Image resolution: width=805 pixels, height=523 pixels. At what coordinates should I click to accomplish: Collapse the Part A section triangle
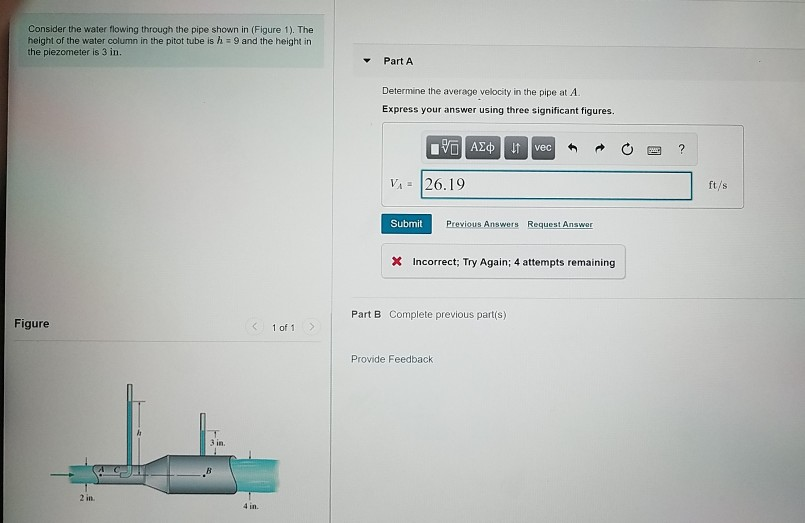(x=367, y=61)
